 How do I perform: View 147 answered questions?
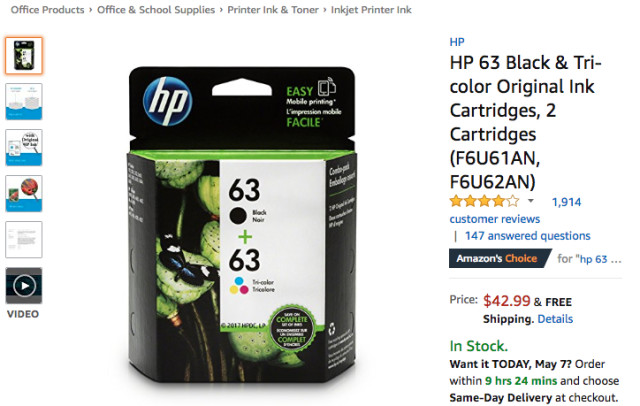tap(528, 236)
